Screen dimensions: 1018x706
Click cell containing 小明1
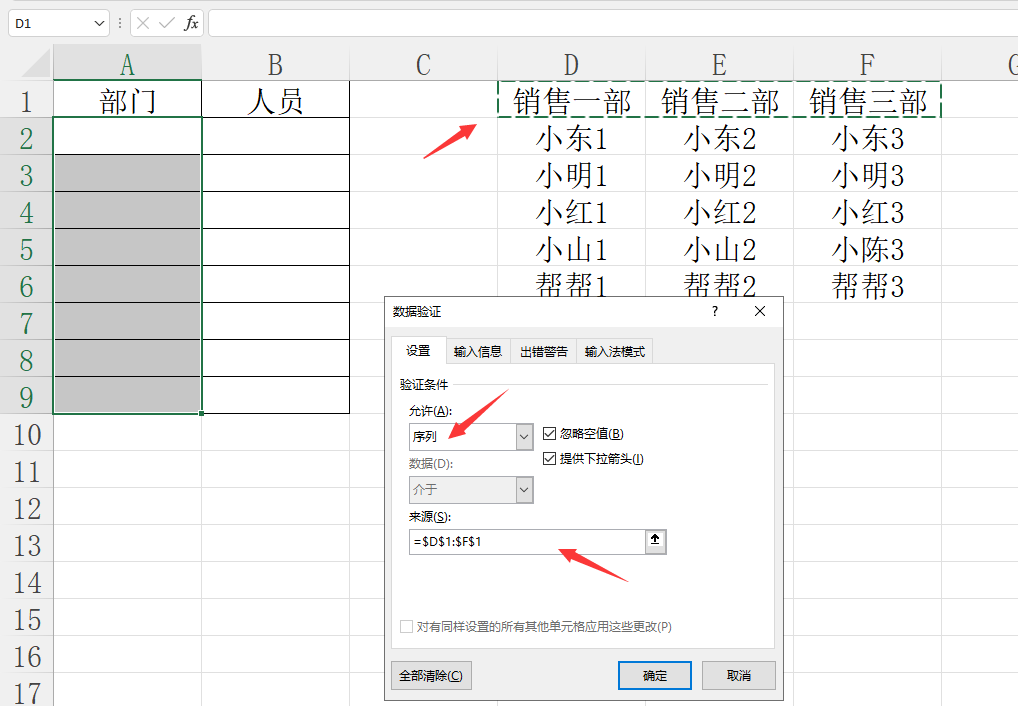(x=571, y=175)
